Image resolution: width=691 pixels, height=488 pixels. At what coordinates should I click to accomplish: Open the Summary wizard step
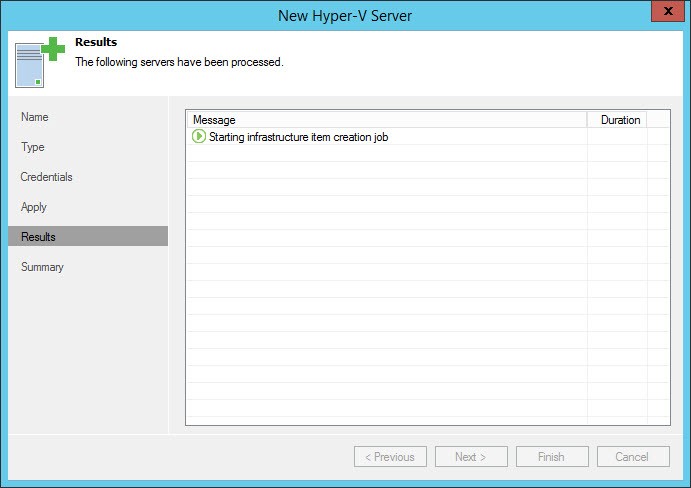point(42,267)
